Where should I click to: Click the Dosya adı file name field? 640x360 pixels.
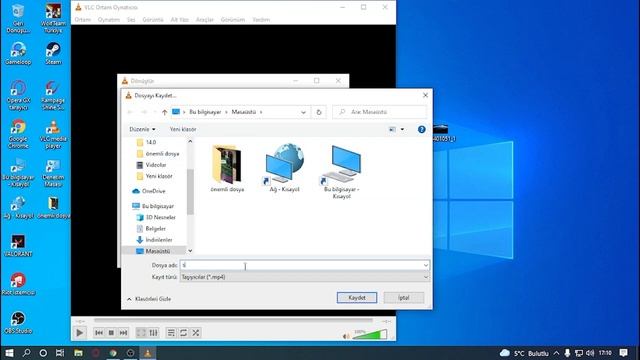click(x=301, y=265)
